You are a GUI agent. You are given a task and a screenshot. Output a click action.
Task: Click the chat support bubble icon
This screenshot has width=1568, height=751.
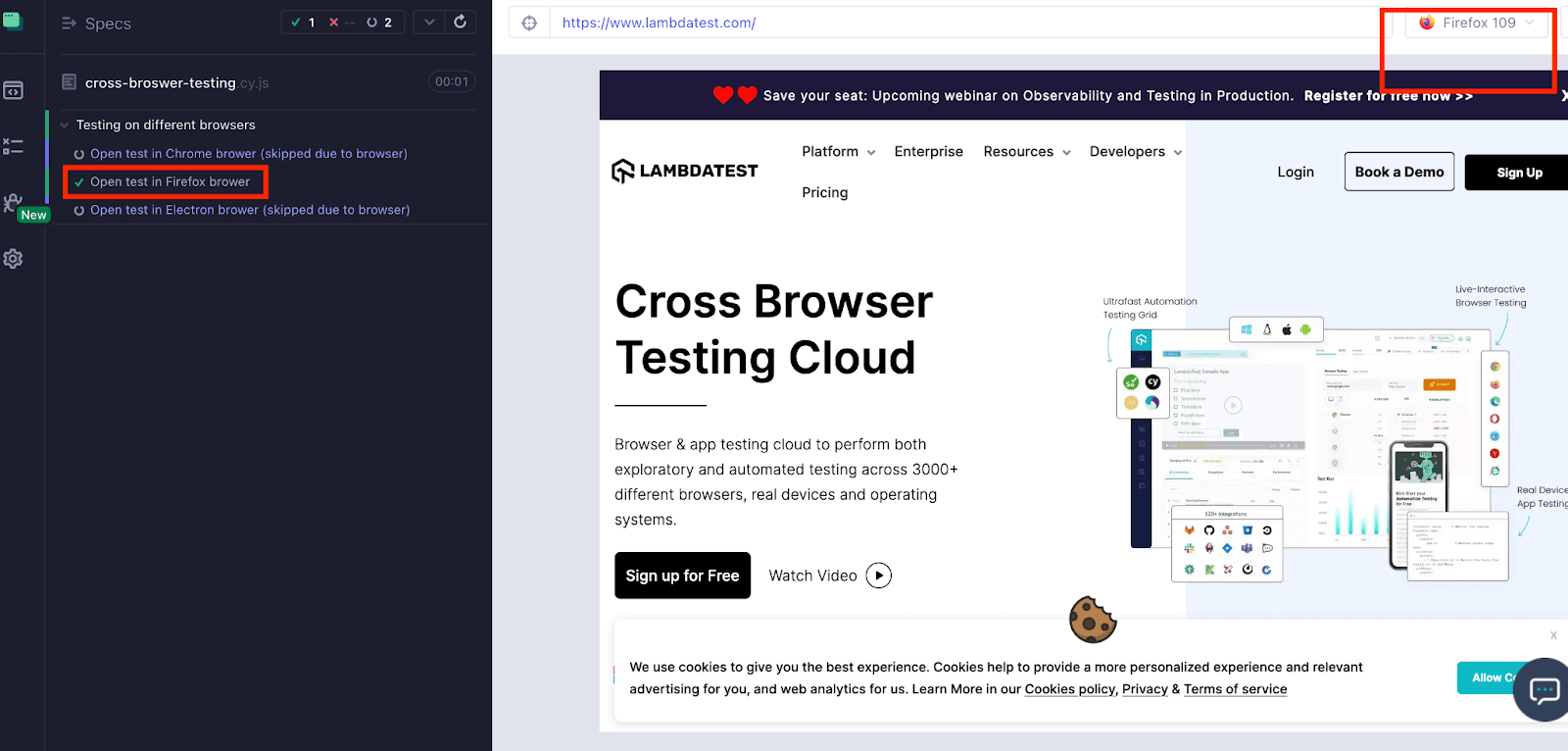[1543, 690]
